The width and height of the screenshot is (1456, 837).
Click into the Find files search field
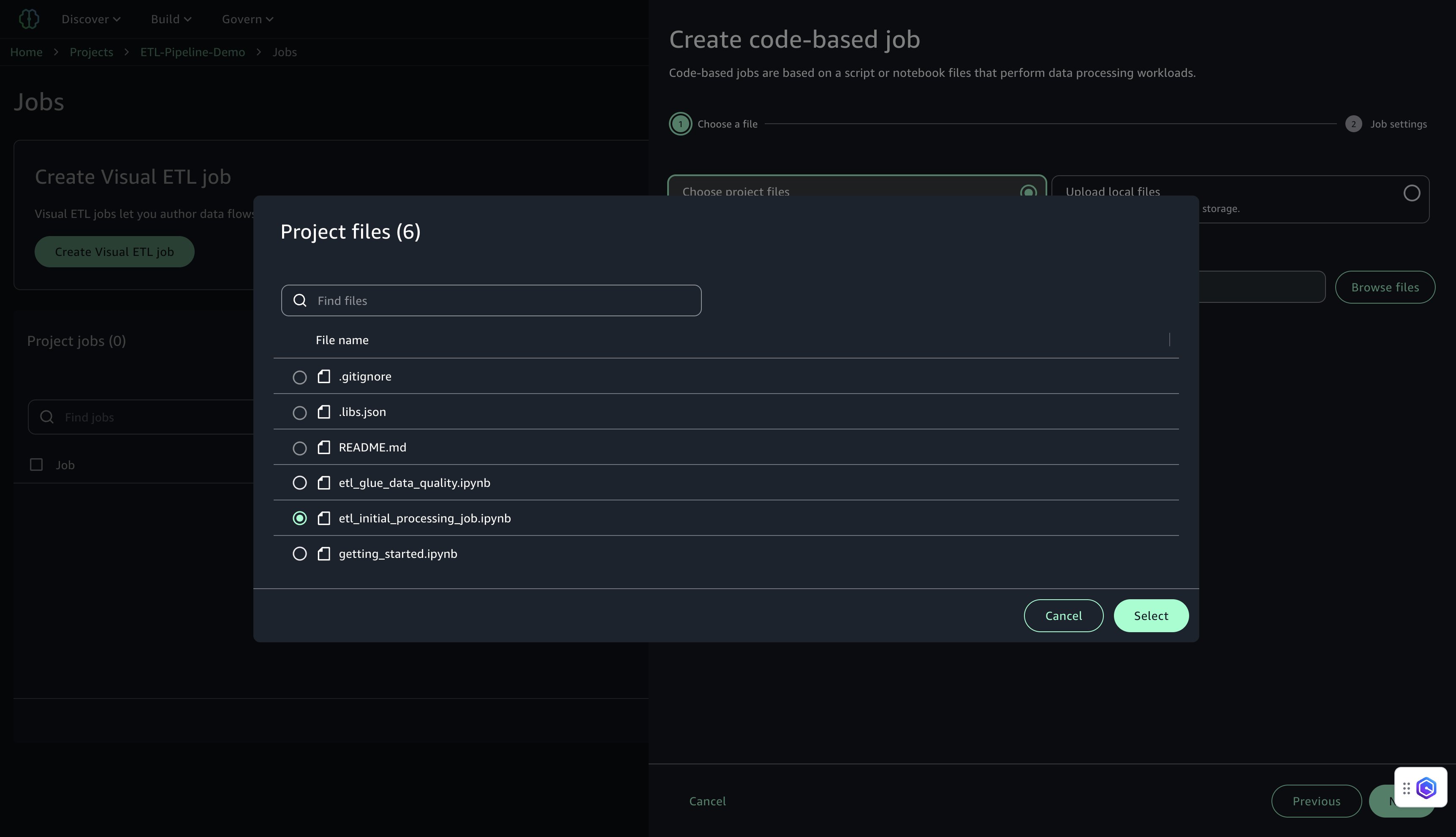pos(500,301)
